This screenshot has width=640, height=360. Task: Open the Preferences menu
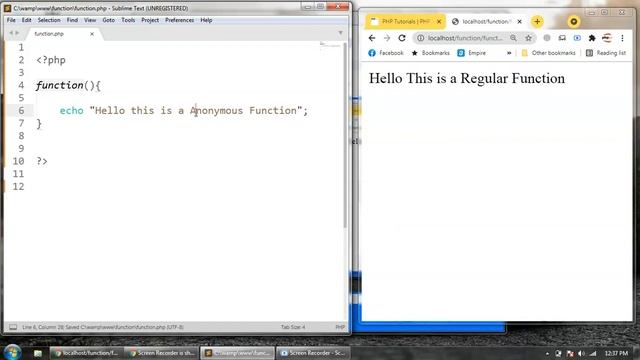click(x=179, y=20)
